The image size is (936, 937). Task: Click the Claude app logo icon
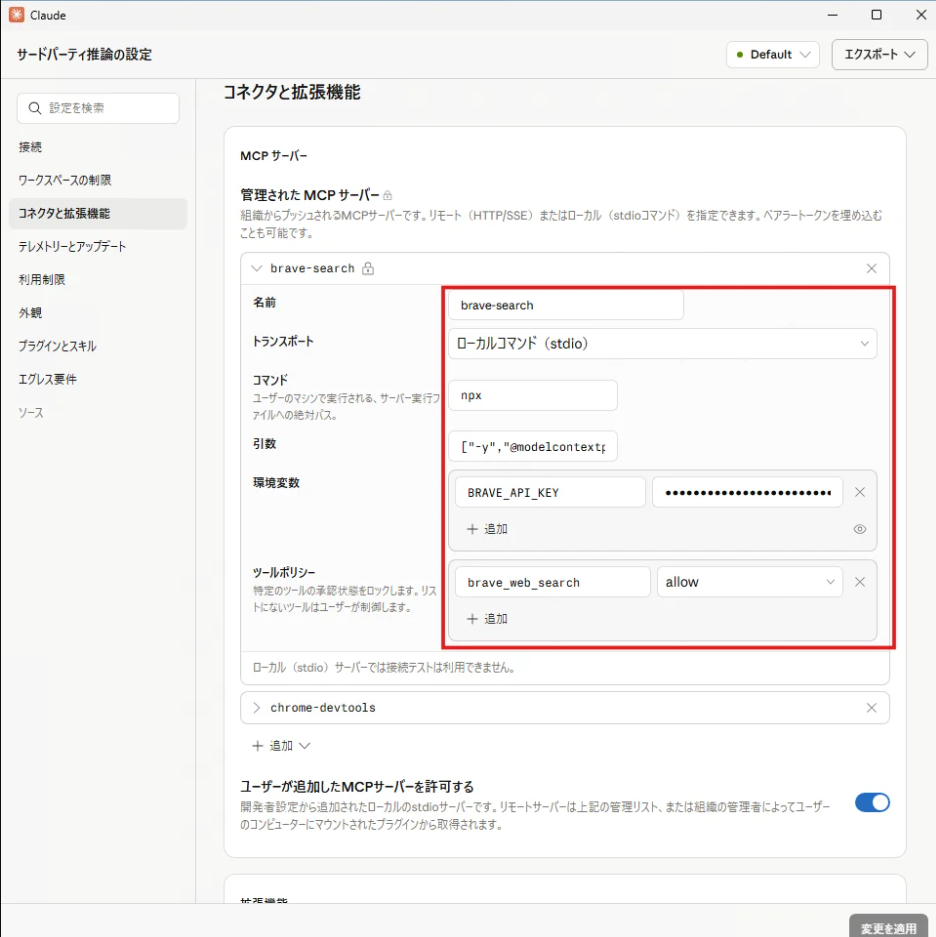(16, 15)
